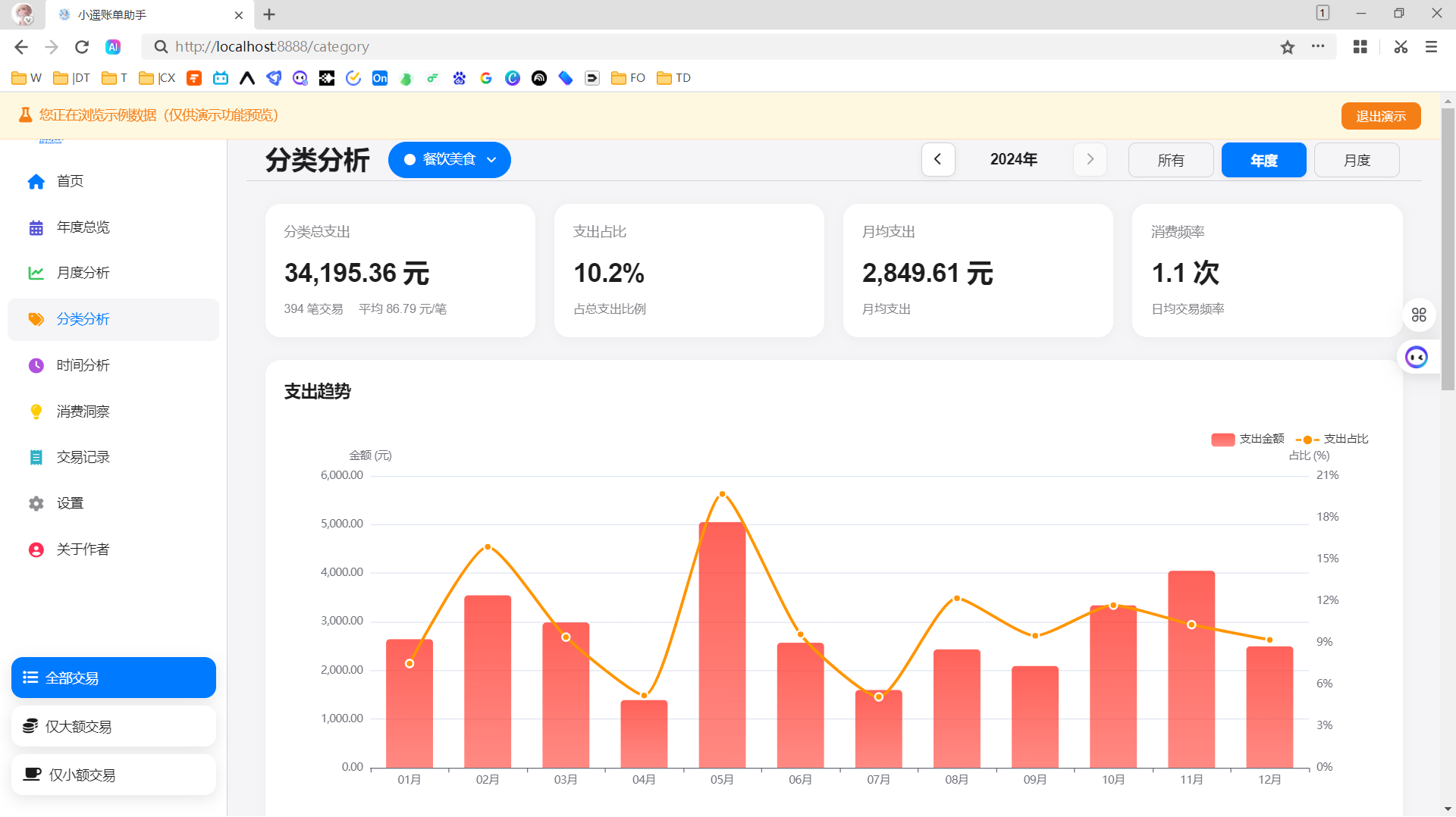Click the AI assistant icon beside reload
This screenshot has width=1456, height=817.
point(113,47)
